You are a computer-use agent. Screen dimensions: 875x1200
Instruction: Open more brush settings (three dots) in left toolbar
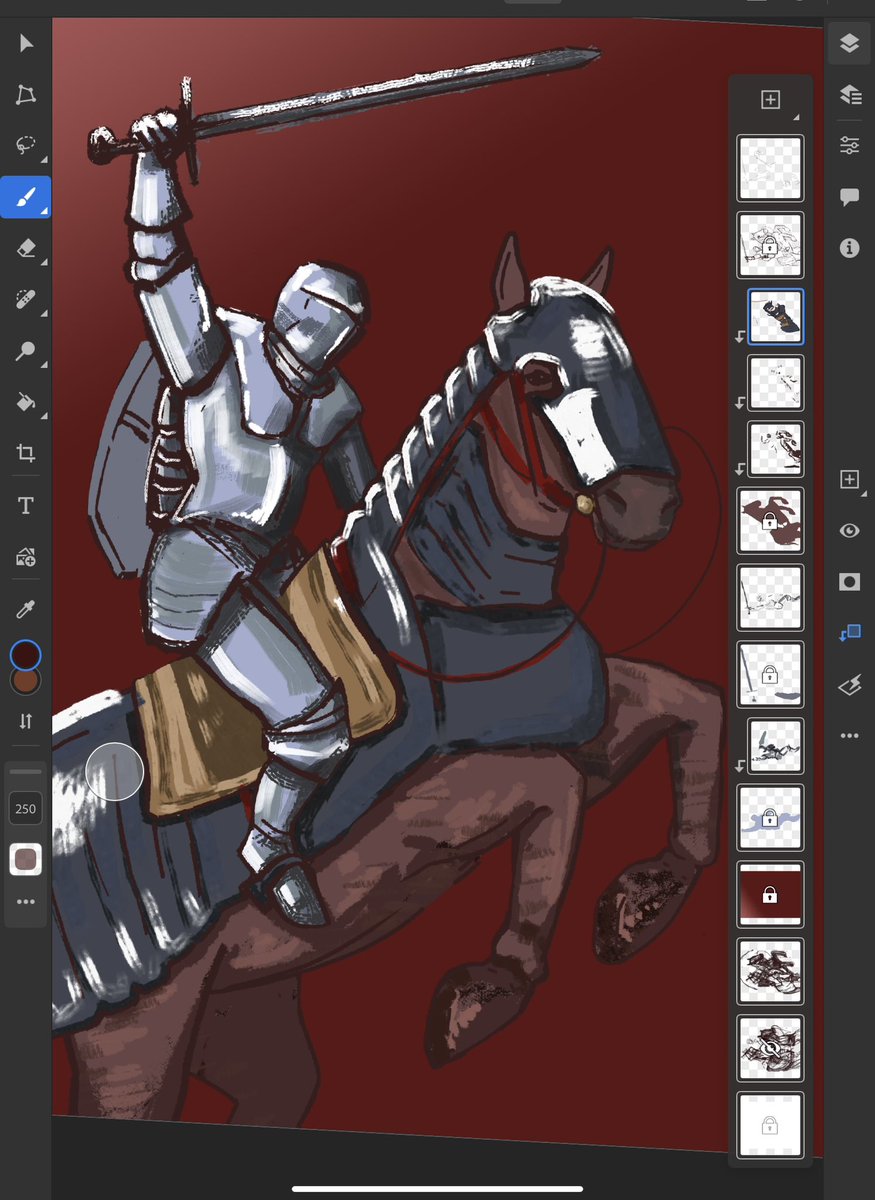click(x=25, y=902)
